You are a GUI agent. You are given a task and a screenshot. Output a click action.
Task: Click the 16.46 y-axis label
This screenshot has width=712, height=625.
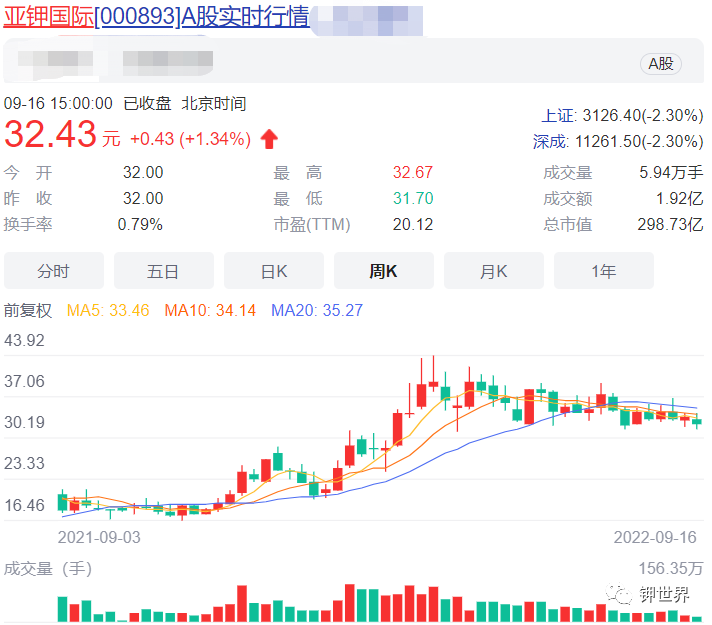pyautogui.click(x=25, y=505)
